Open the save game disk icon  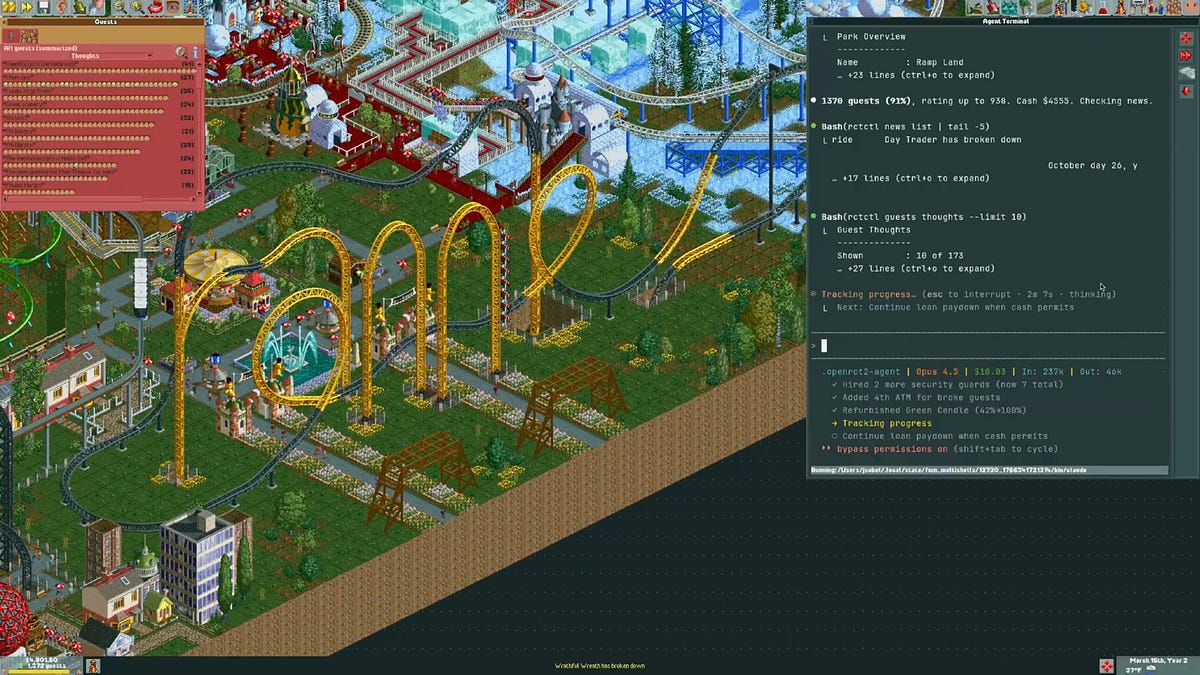point(45,7)
